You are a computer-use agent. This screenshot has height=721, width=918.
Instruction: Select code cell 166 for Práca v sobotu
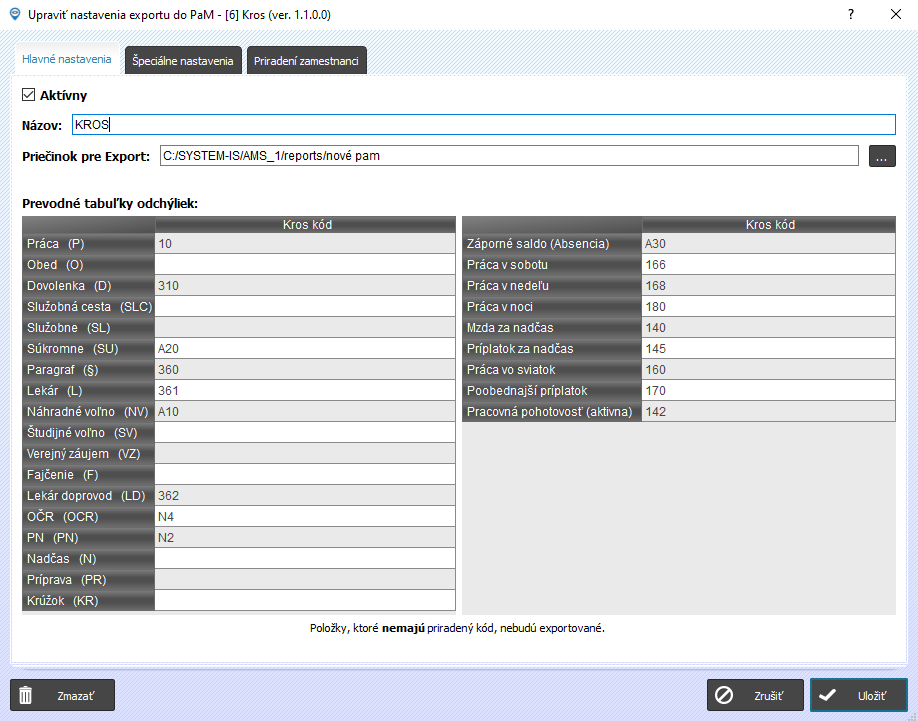coord(769,265)
